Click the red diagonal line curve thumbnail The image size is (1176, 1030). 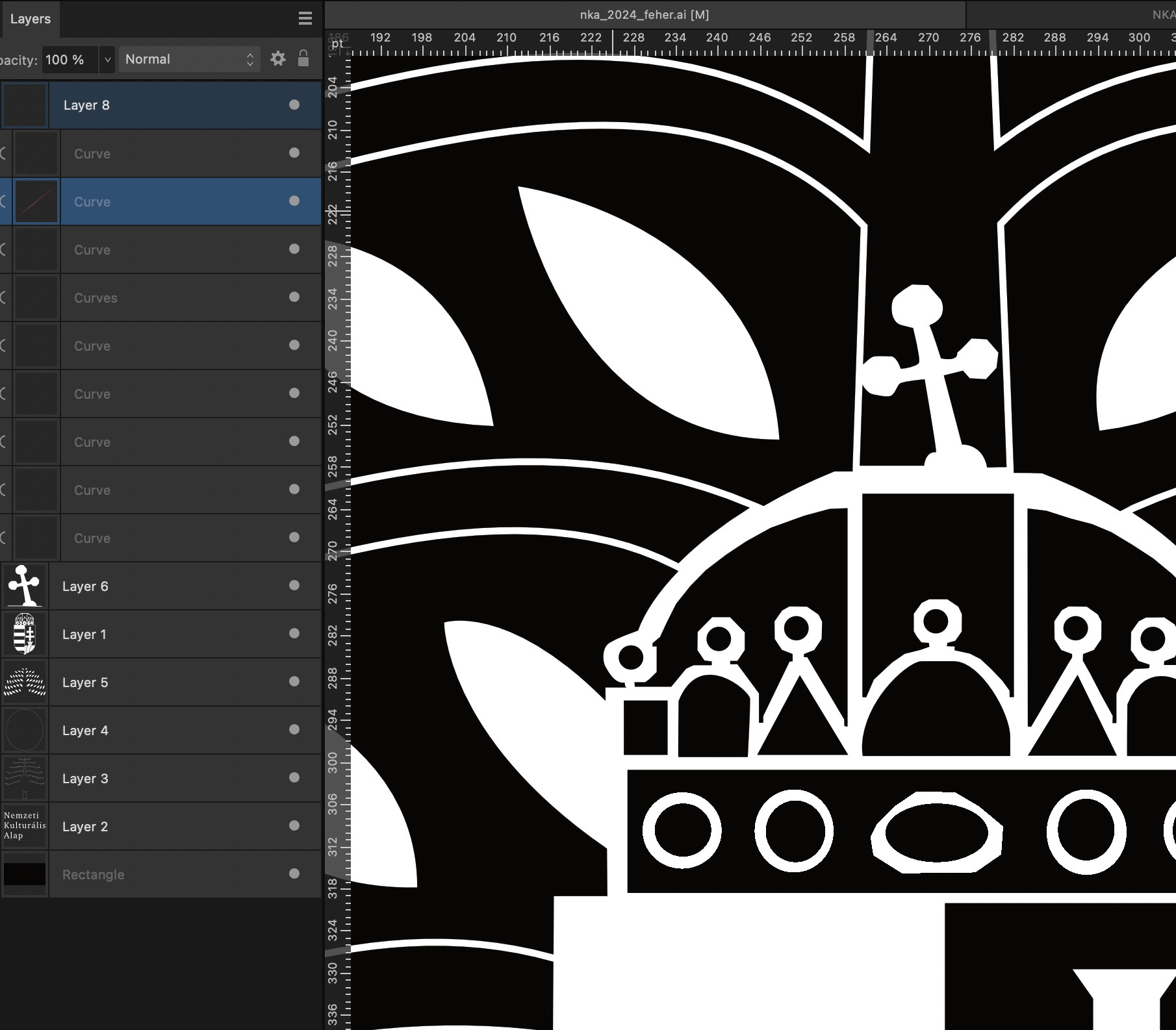pos(36,201)
